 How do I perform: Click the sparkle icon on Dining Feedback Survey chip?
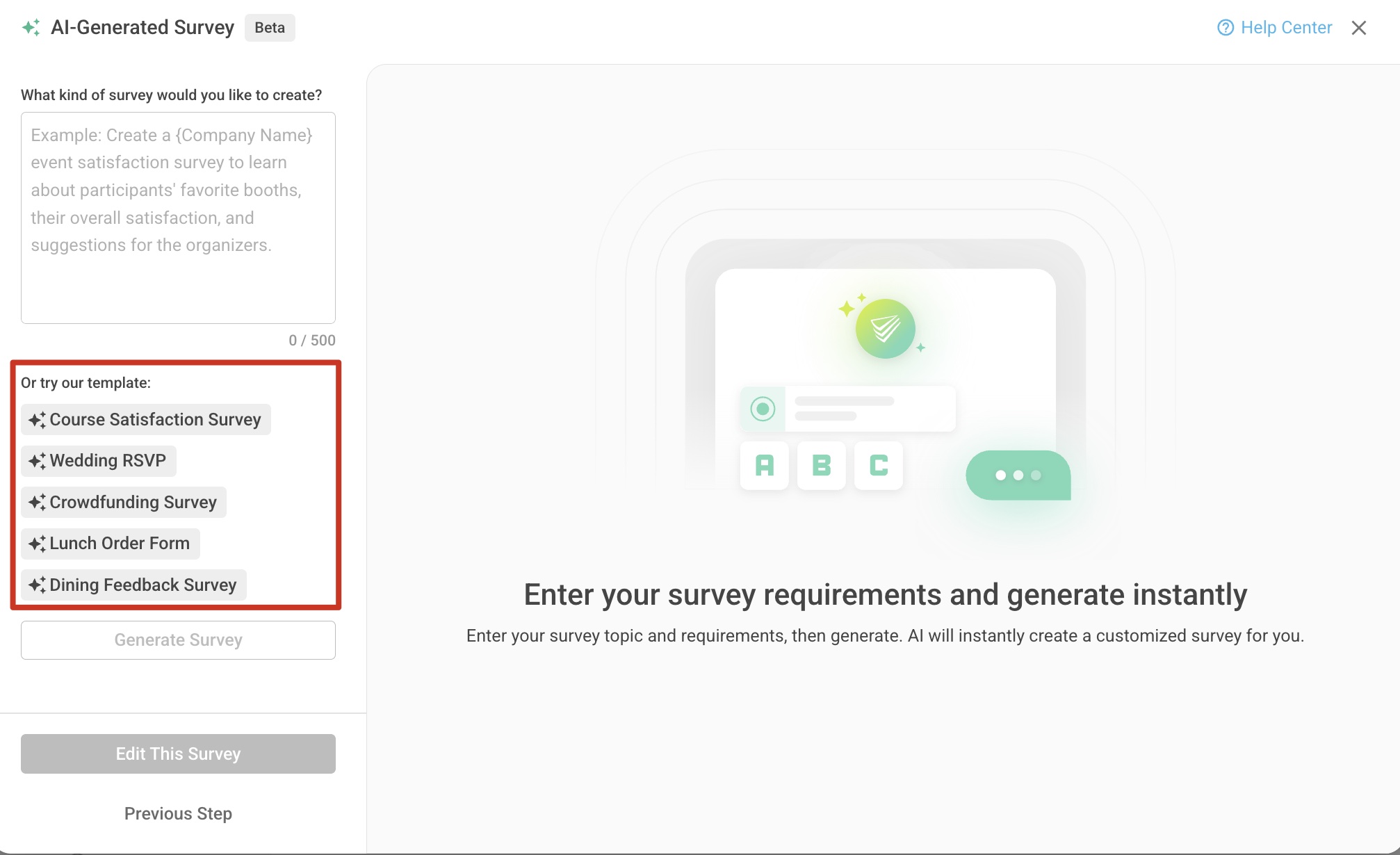(38, 585)
